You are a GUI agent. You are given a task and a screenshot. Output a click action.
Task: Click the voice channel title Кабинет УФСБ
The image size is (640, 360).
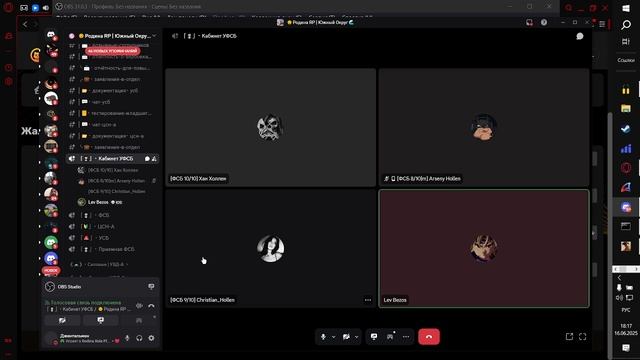click(x=219, y=36)
